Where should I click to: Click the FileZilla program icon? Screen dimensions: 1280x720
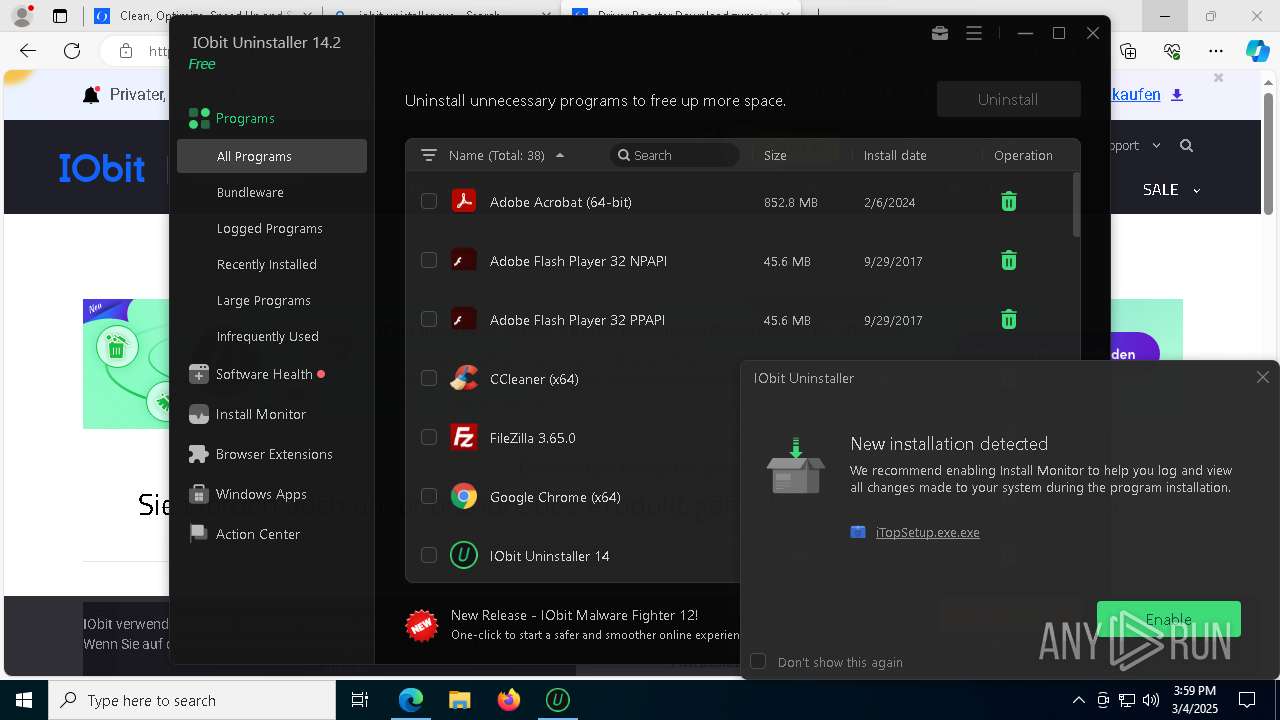[x=464, y=437]
